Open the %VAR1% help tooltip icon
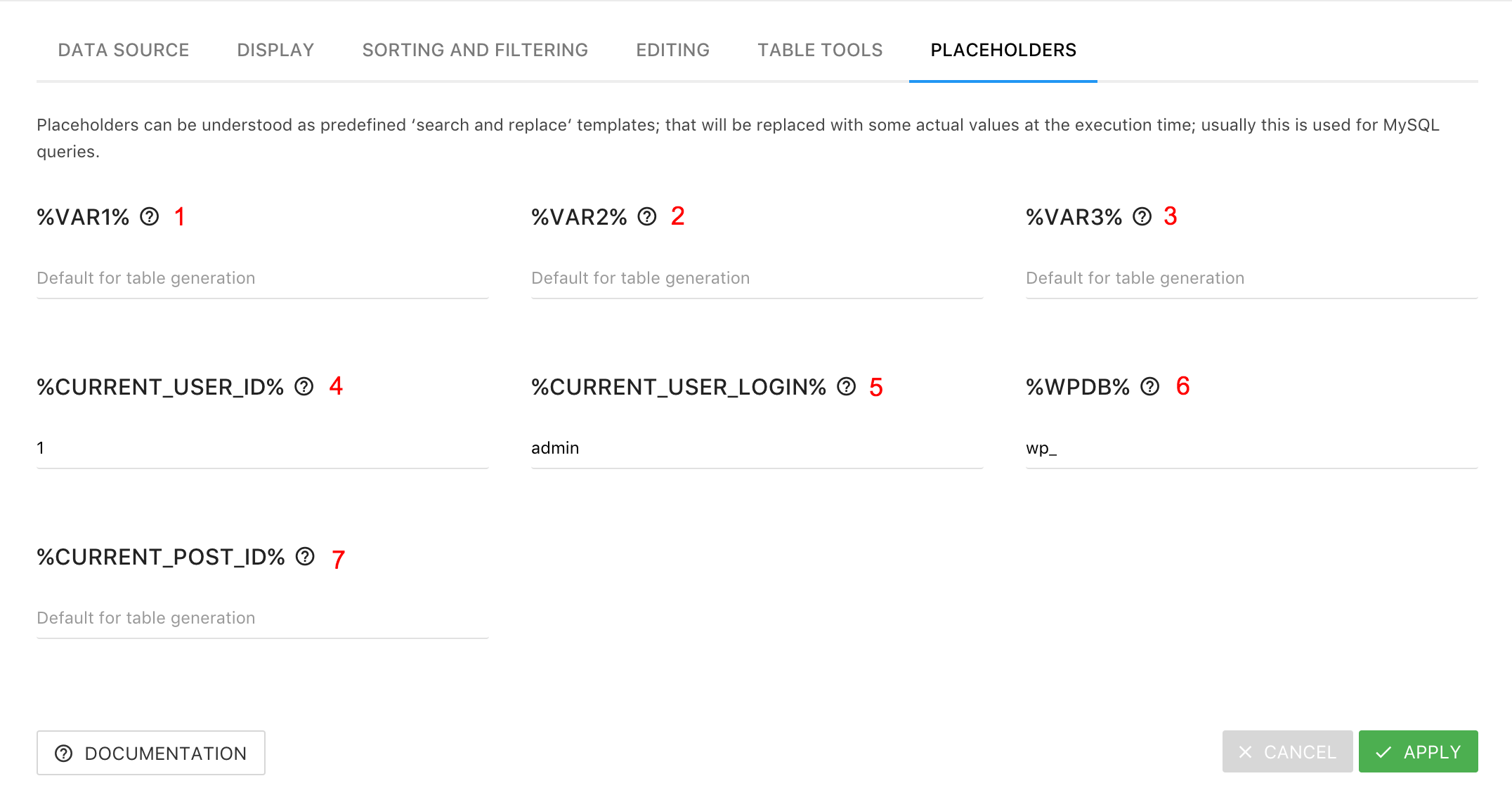 point(150,216)
